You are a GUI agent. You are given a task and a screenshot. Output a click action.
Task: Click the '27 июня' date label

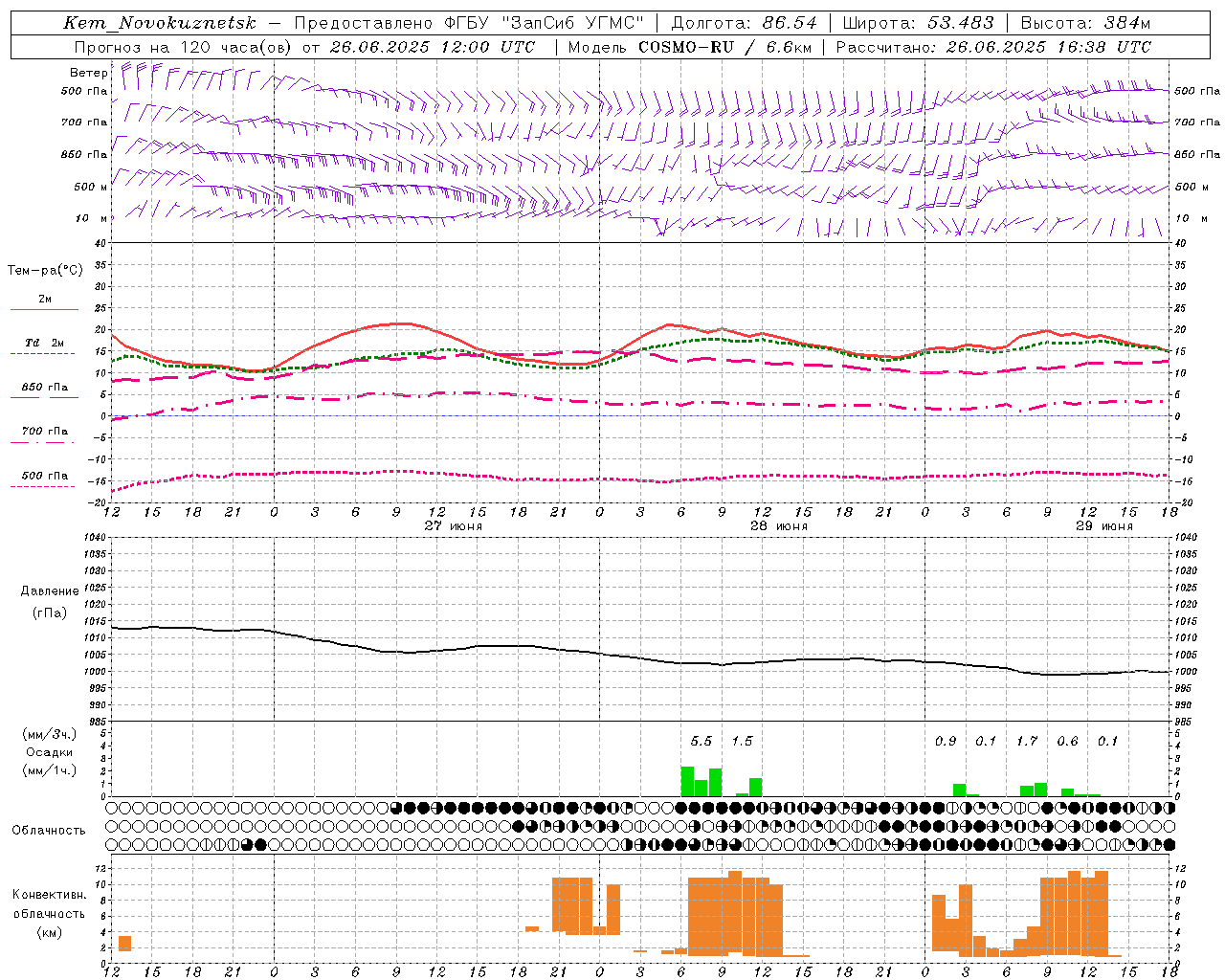coord(454,526)
